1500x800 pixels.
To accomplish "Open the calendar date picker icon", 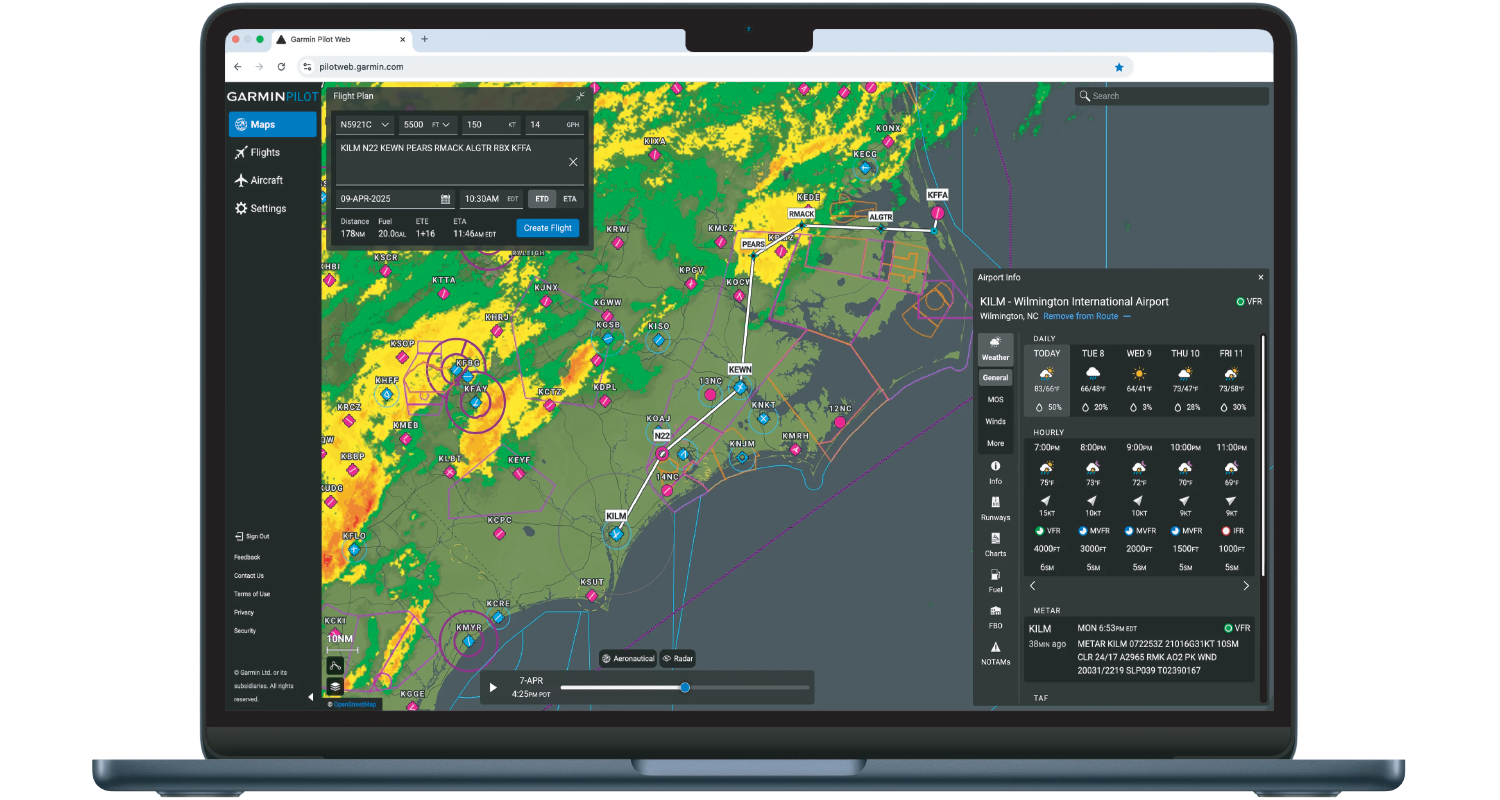I will pyautogui.click(x=445, y=199).
